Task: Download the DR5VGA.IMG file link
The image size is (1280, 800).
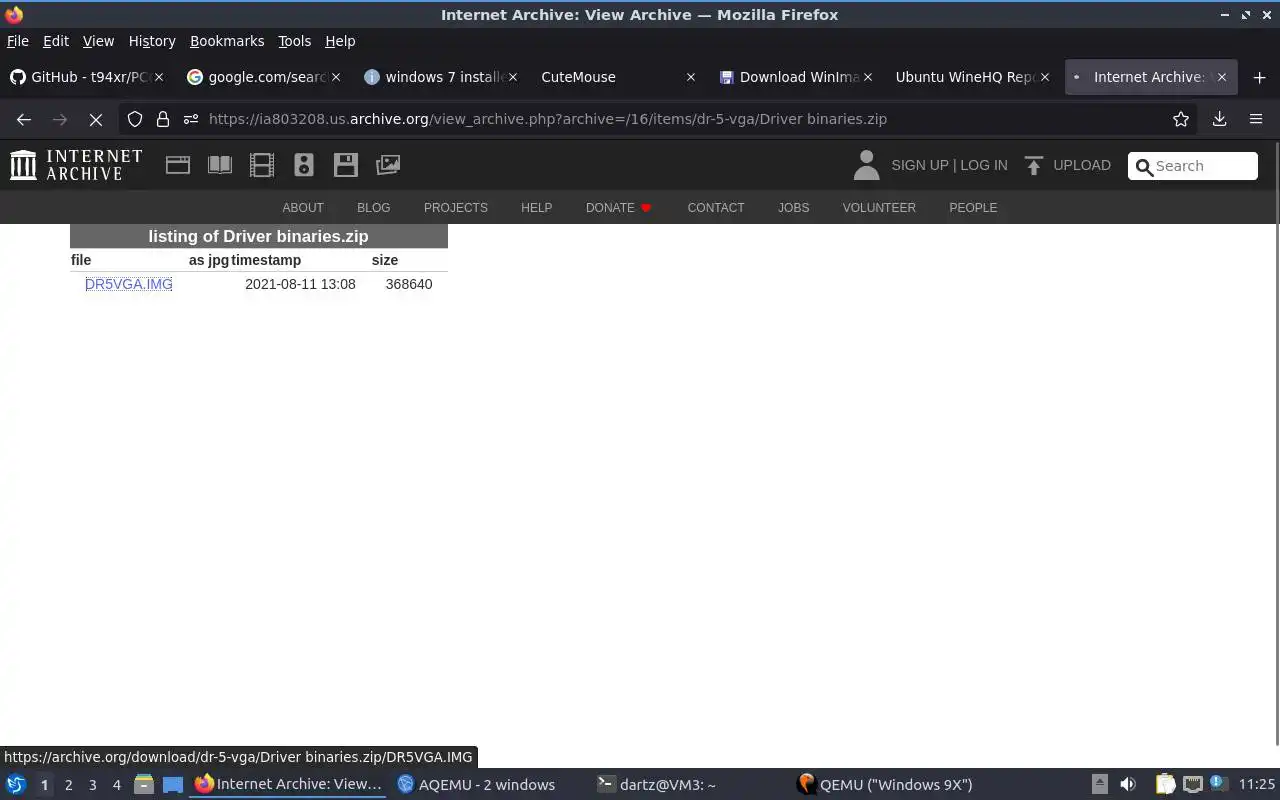Action: pyautogui.click(x=129, y=284)
